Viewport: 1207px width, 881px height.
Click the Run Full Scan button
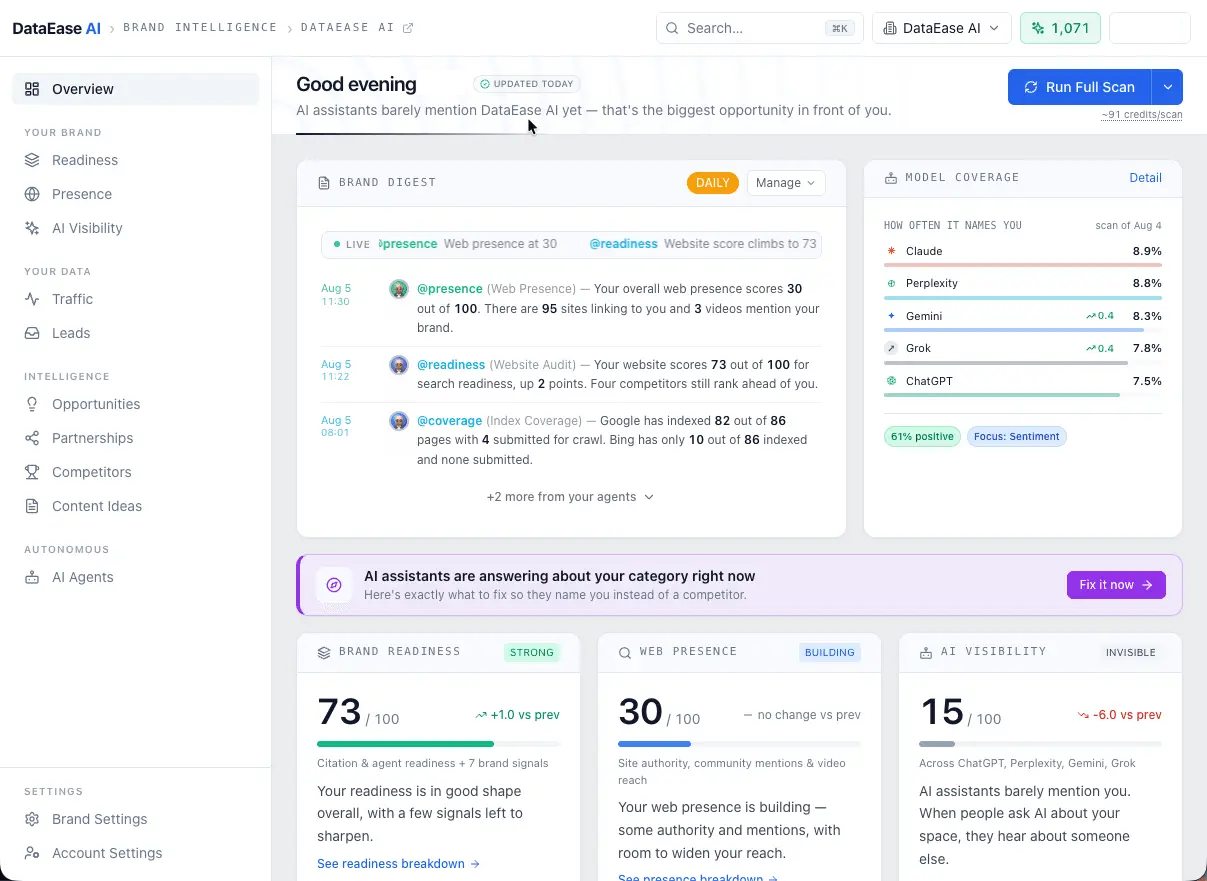tap(1080, 87)
